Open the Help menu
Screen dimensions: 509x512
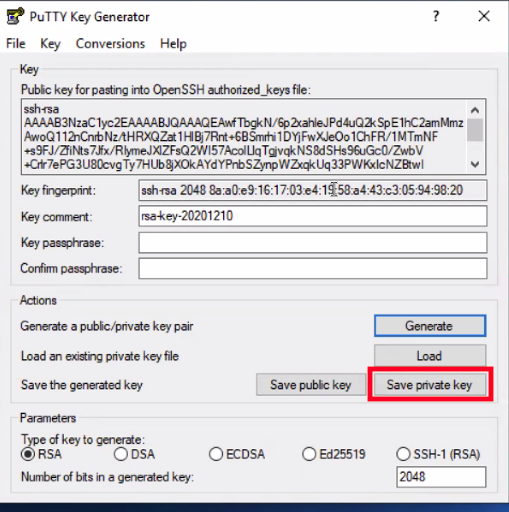click(x=173, y=44)
